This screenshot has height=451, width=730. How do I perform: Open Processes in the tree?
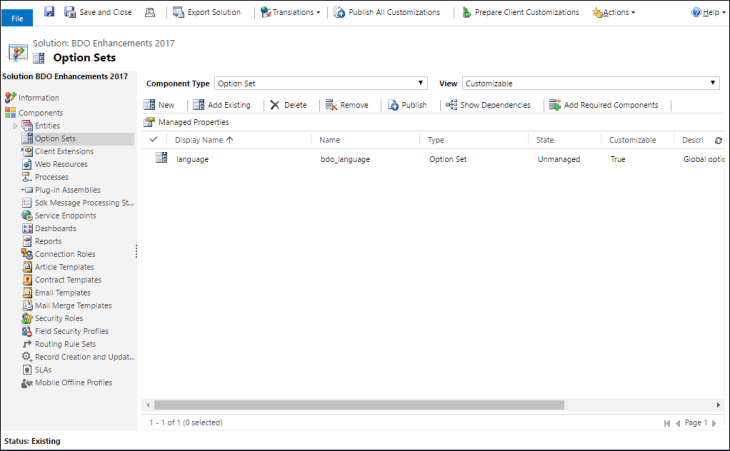[45, 177]
